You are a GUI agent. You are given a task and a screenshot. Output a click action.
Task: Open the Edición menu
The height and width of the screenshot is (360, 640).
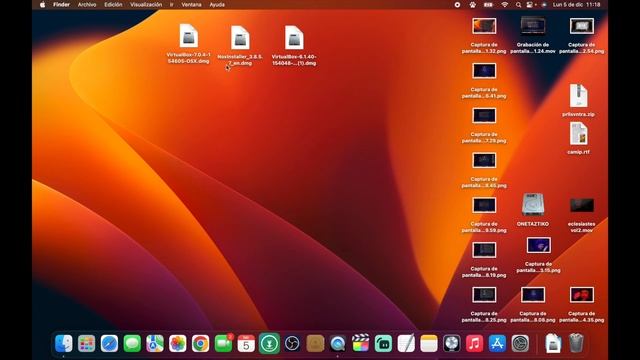113,5
